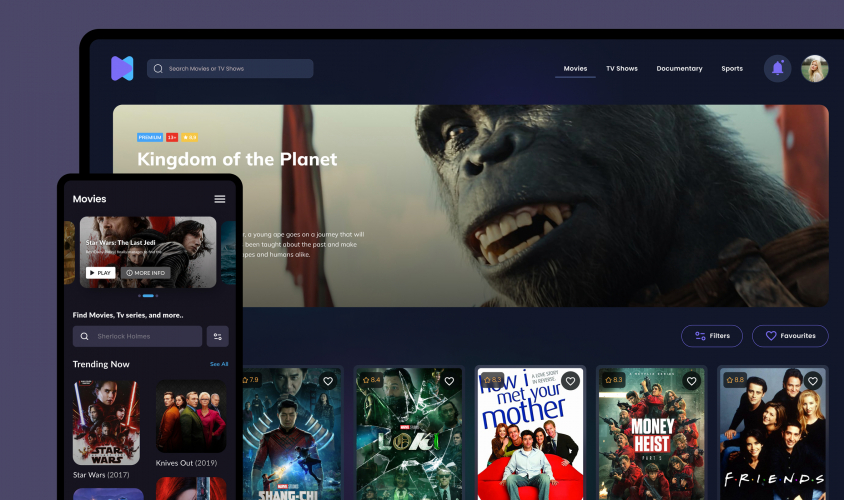Click the carousel page indicator under the mobile banner

click(148, 295)
